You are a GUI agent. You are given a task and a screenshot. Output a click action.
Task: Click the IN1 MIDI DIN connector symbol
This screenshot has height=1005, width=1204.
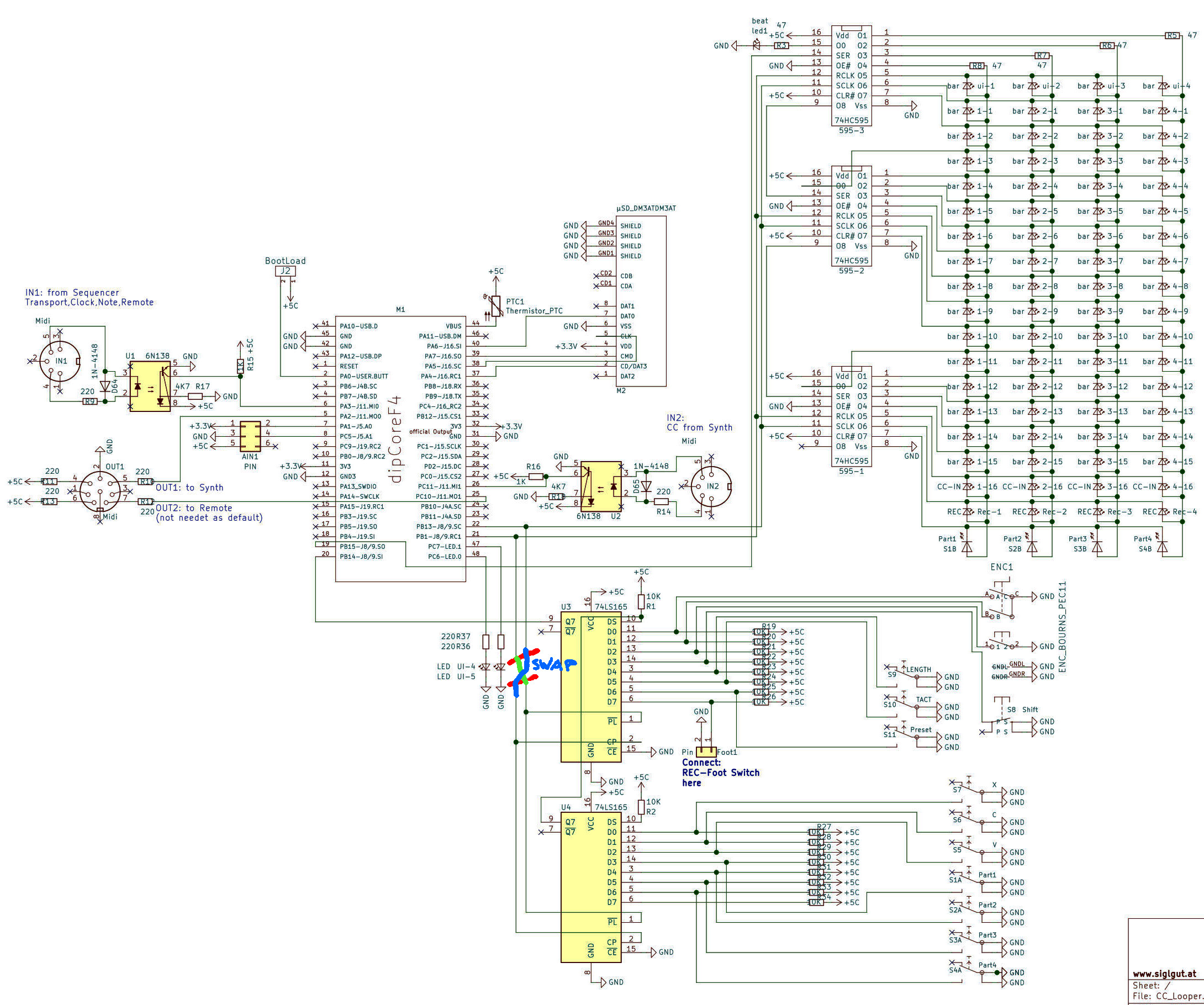pyautogui.click(x=60, y=361)
